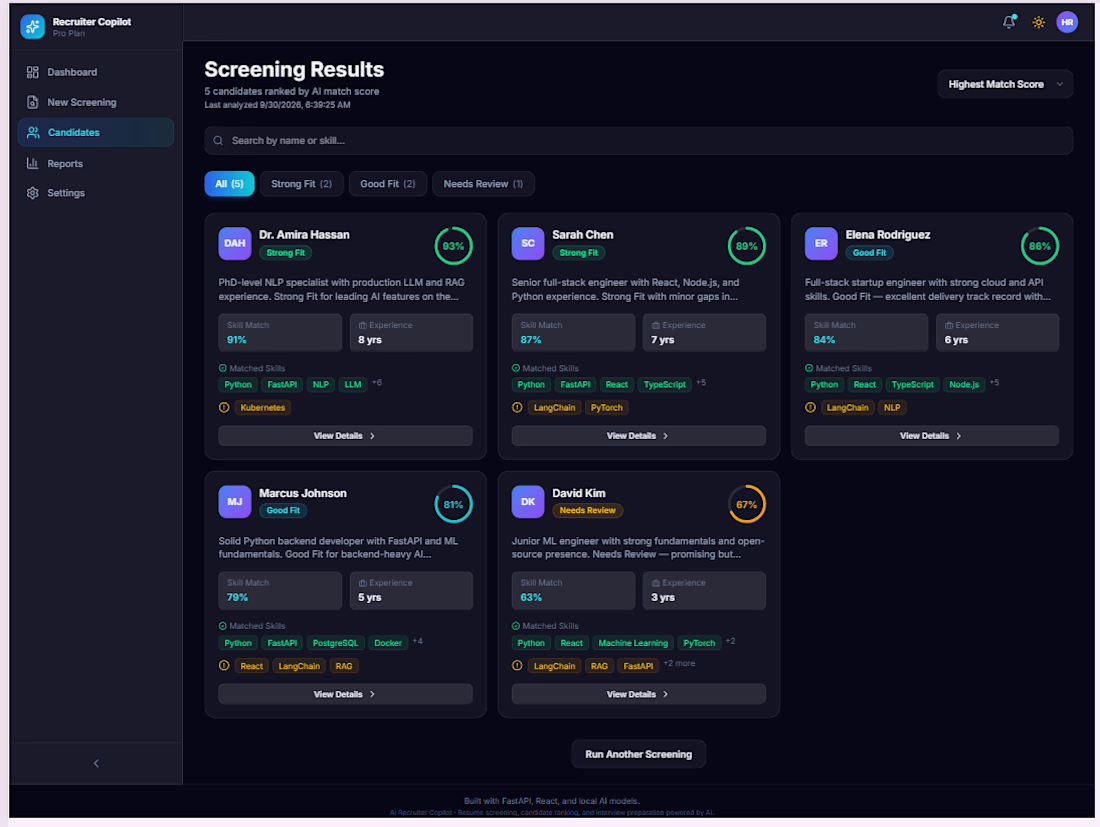Click the missing-skills warning icon on Marcus Johnson's card

(x=224, y=666)
